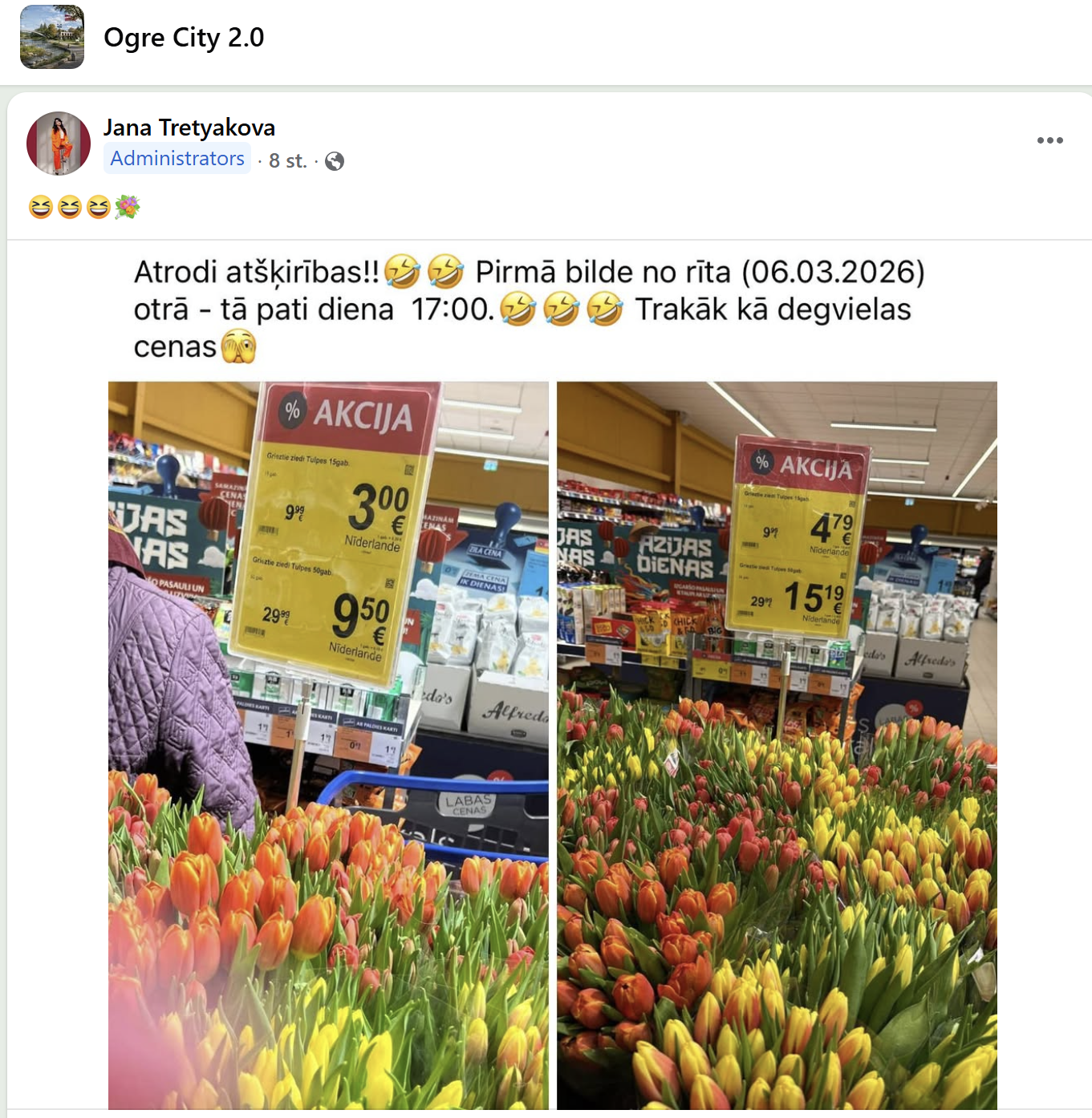Image resolution: width=1092 pixels, height=1118 pixels.
Task: Click the flower bouquet emoji in post
Action: [127, 208]
